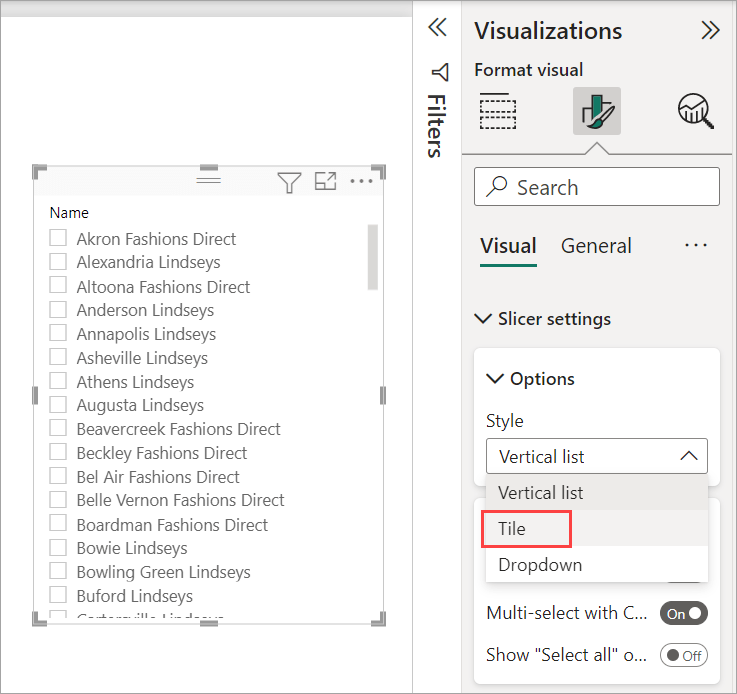Click the filter icon on slicer header

[289, 182]
